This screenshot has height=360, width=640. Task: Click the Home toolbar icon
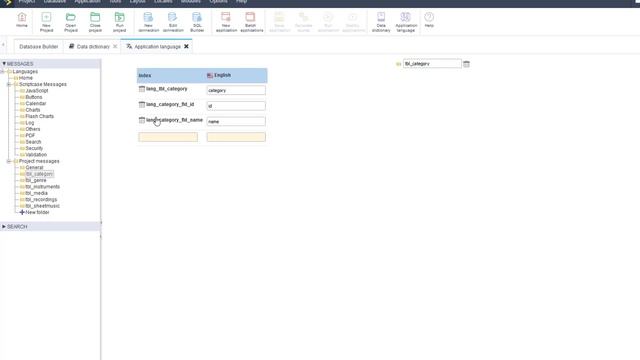pos(22,20)
